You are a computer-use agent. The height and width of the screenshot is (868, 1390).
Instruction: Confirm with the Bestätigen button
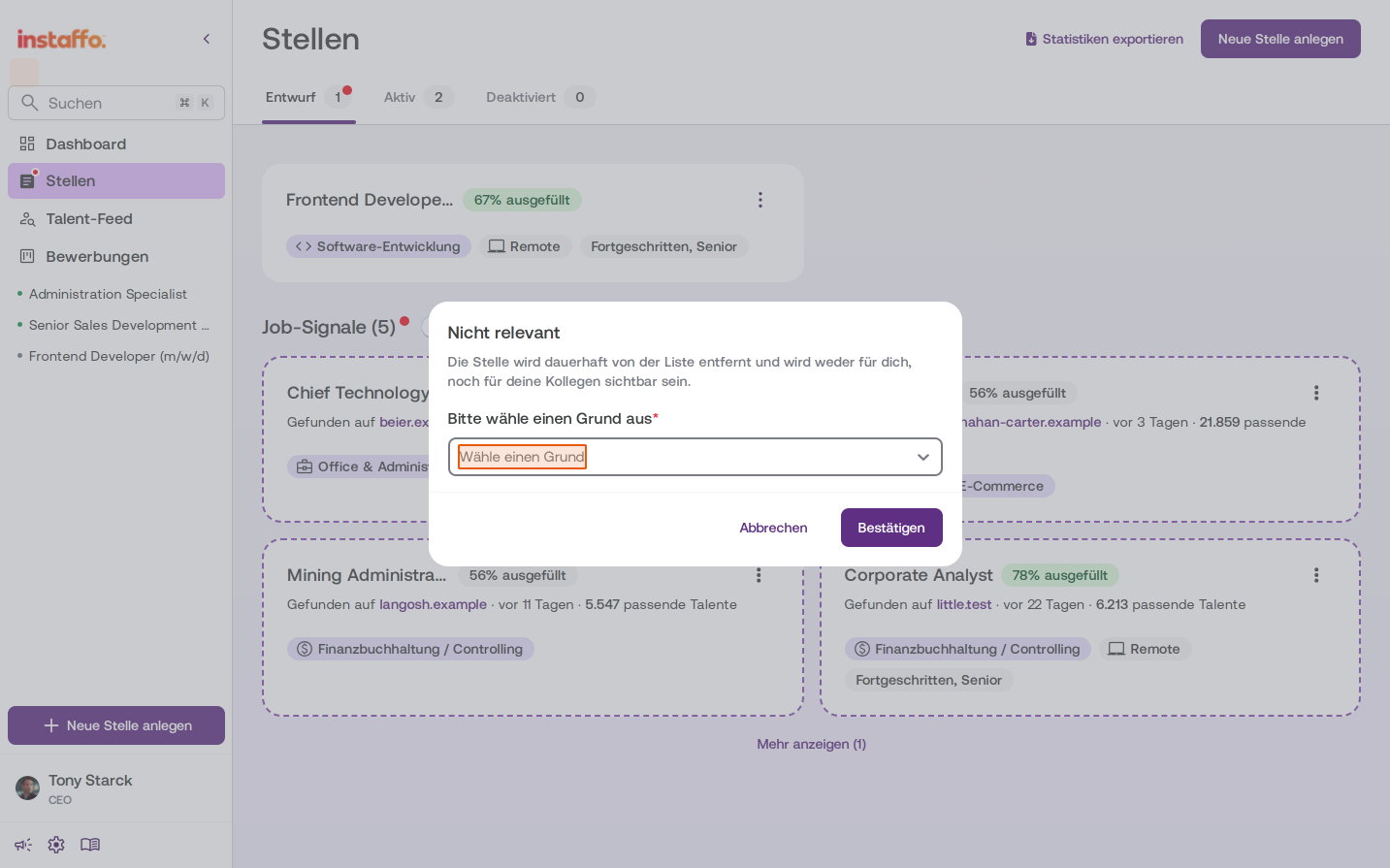891,528
